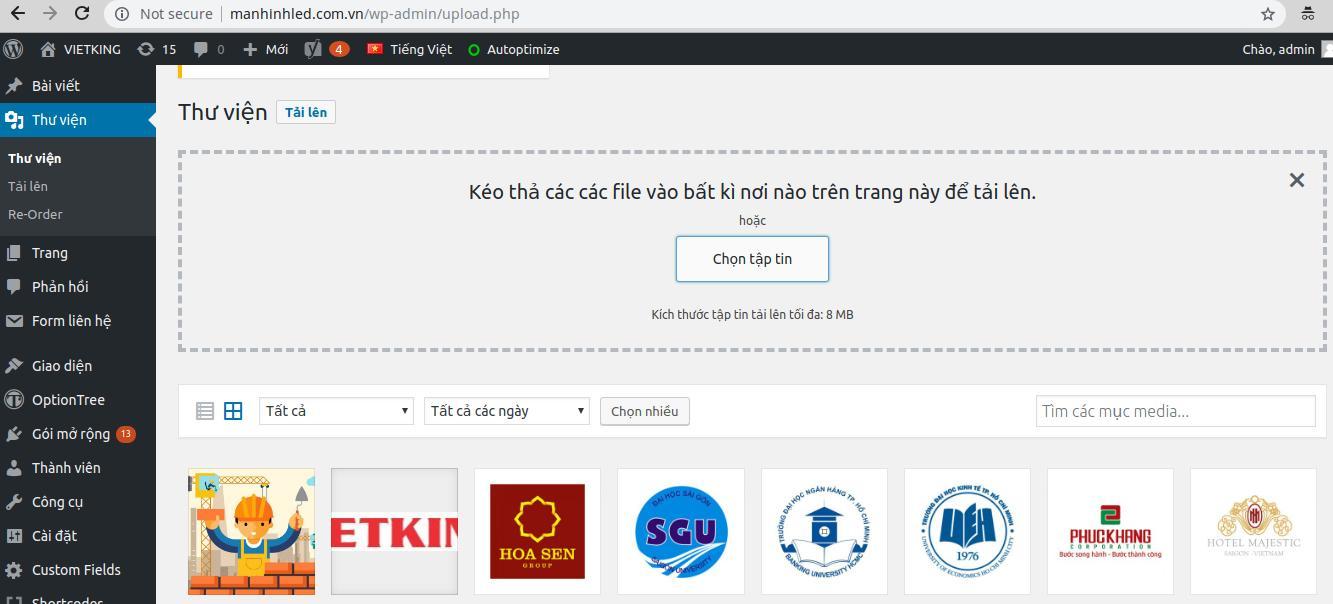This screenshot has width=1333, height=604.
Task: Click the Tải lên button beside heading
Action: [x=306, y=112]
